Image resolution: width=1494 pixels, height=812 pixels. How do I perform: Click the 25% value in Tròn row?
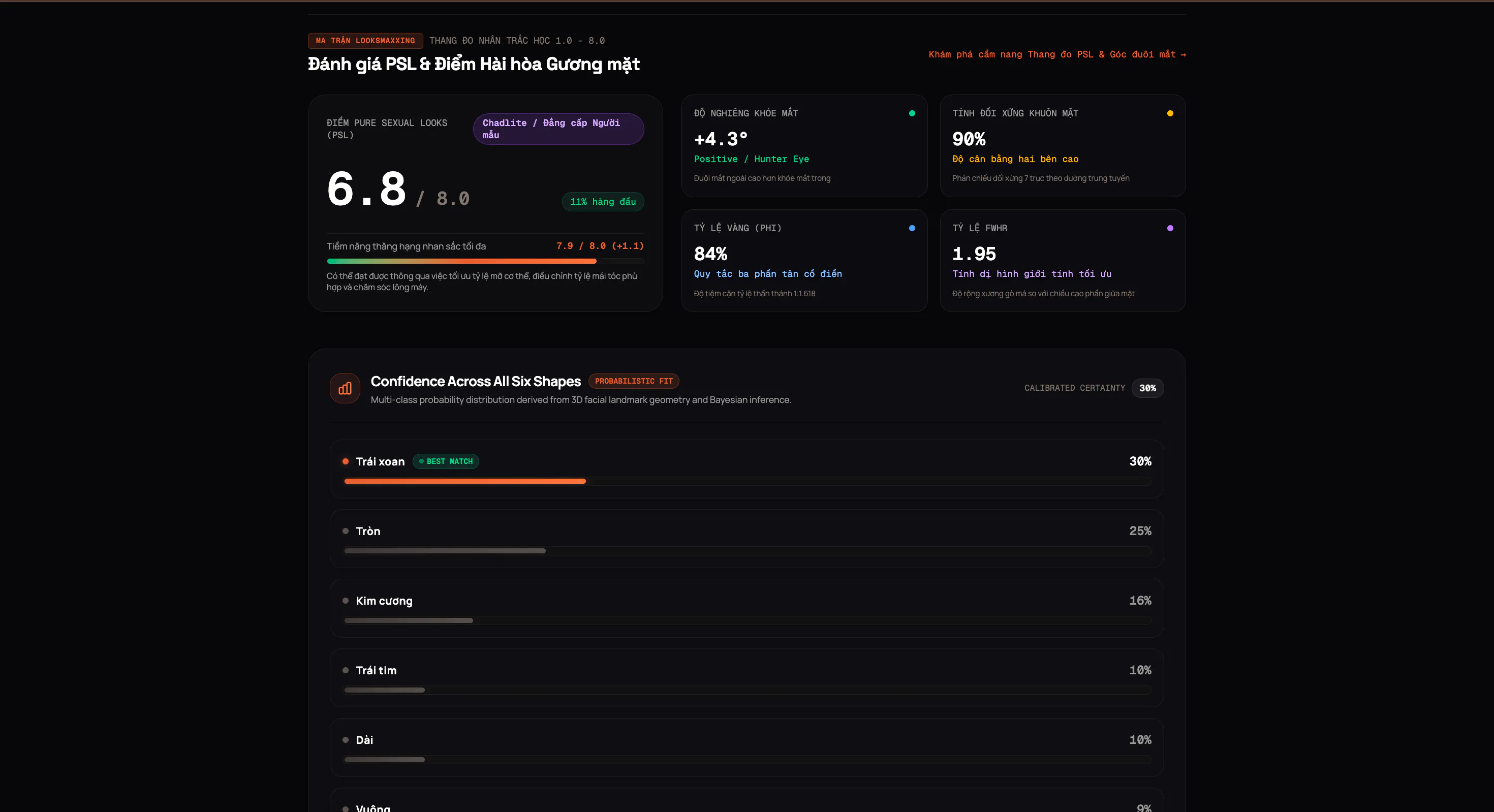[1140, 530]
